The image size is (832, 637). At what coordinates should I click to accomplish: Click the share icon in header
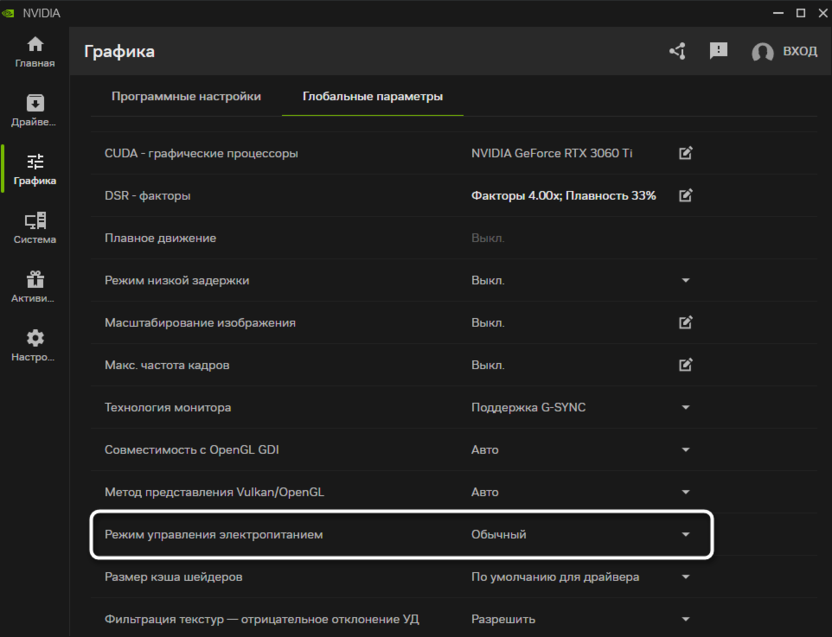pyautogui.click(x=677, y=51)
